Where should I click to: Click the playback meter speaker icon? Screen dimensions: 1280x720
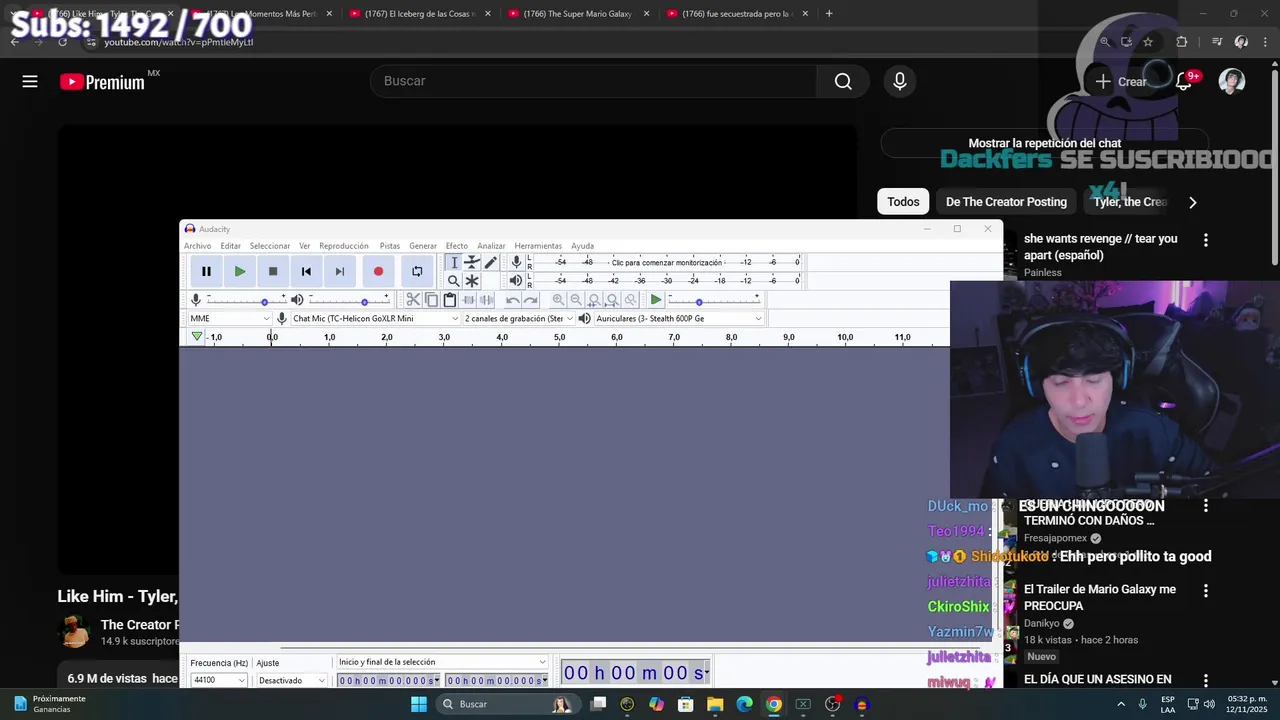tap(516, 281)
